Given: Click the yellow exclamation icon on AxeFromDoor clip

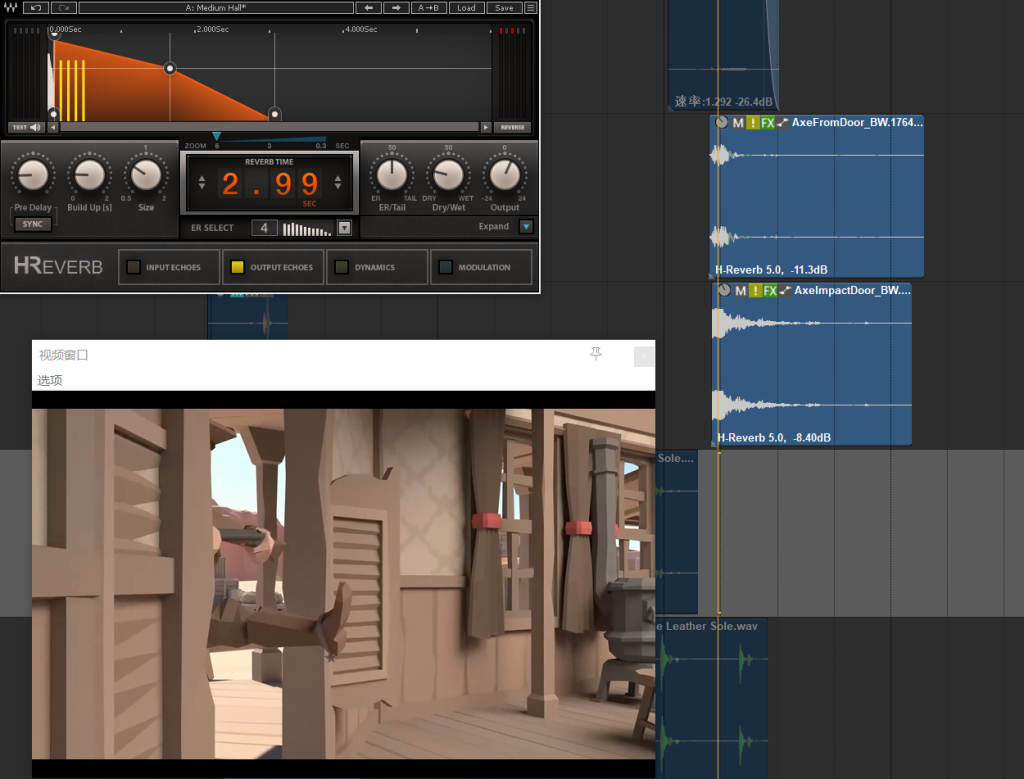Looking at the screenshot, I should click(752, 123).
